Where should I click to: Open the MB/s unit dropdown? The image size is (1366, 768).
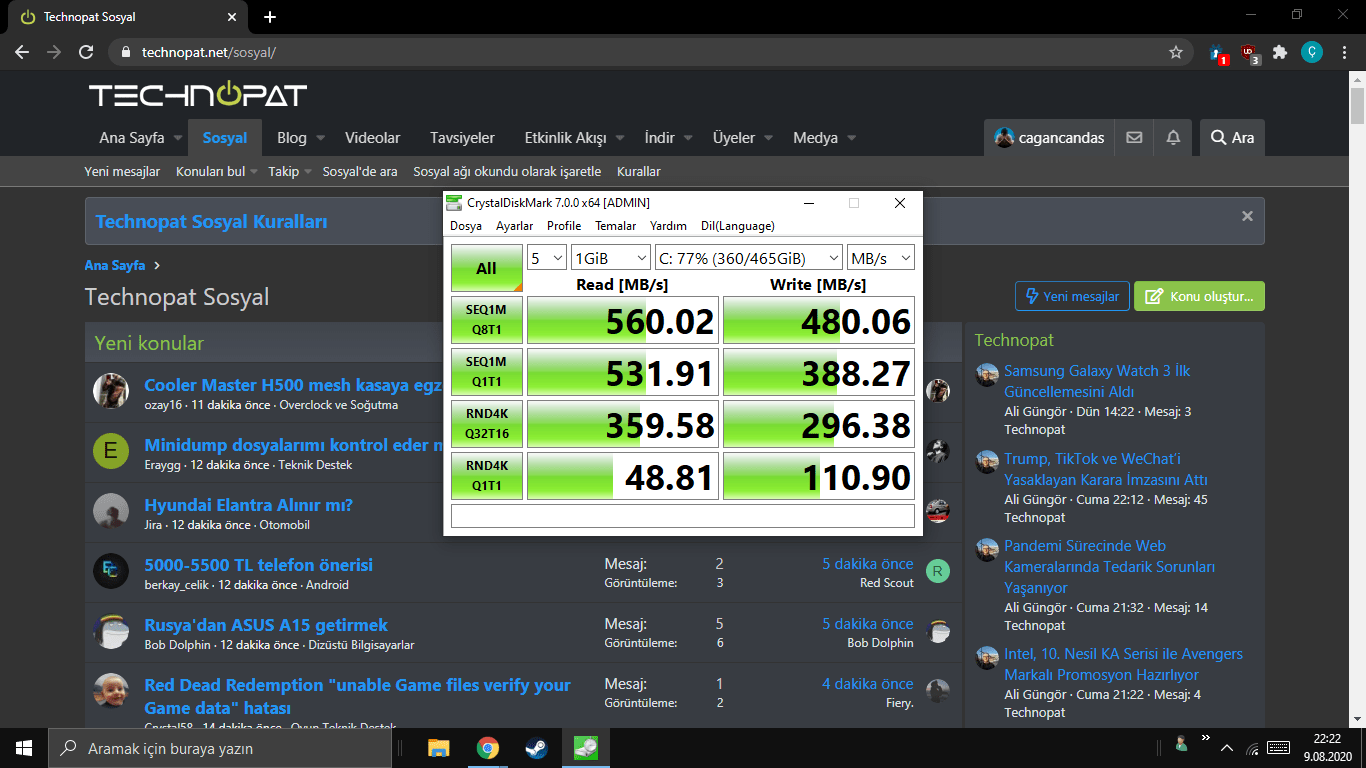[880, 258]
